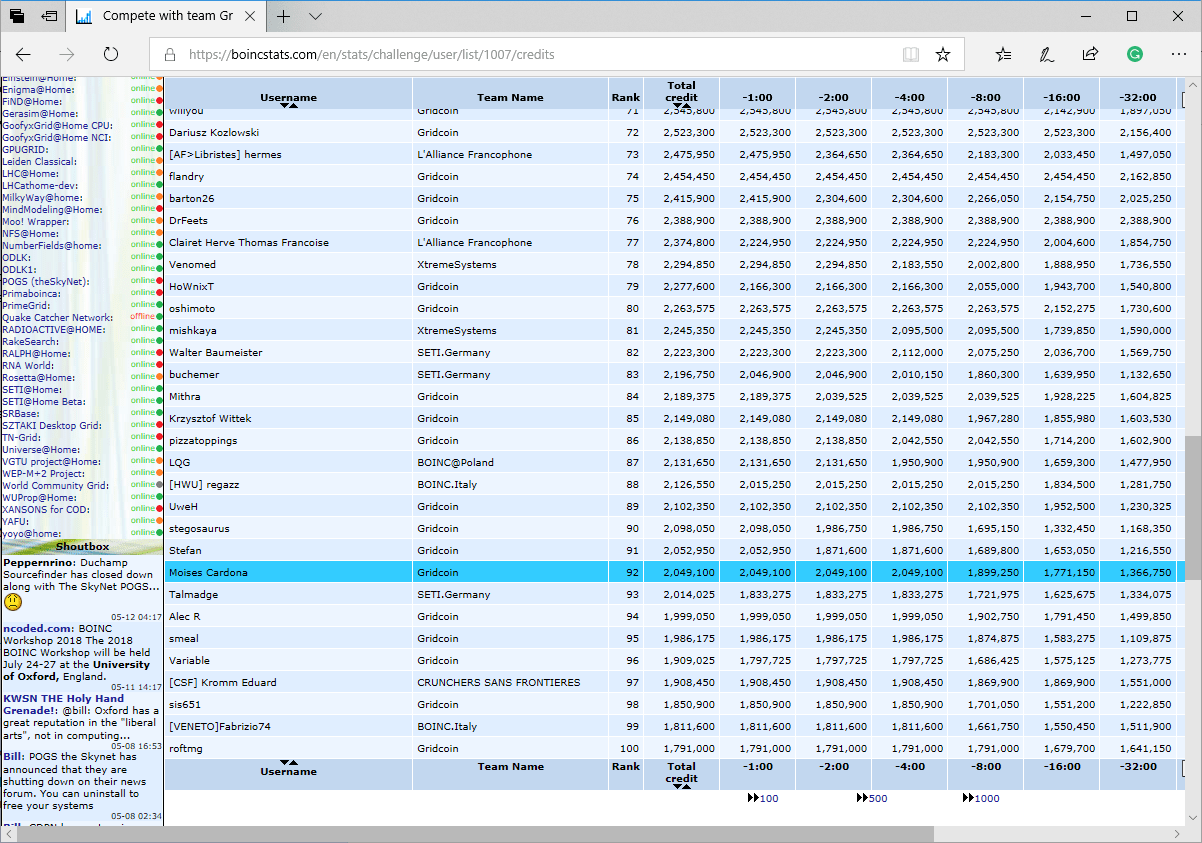Open reading view from address bar
This screenshot has width=1202, height=843.
point(910,55)
